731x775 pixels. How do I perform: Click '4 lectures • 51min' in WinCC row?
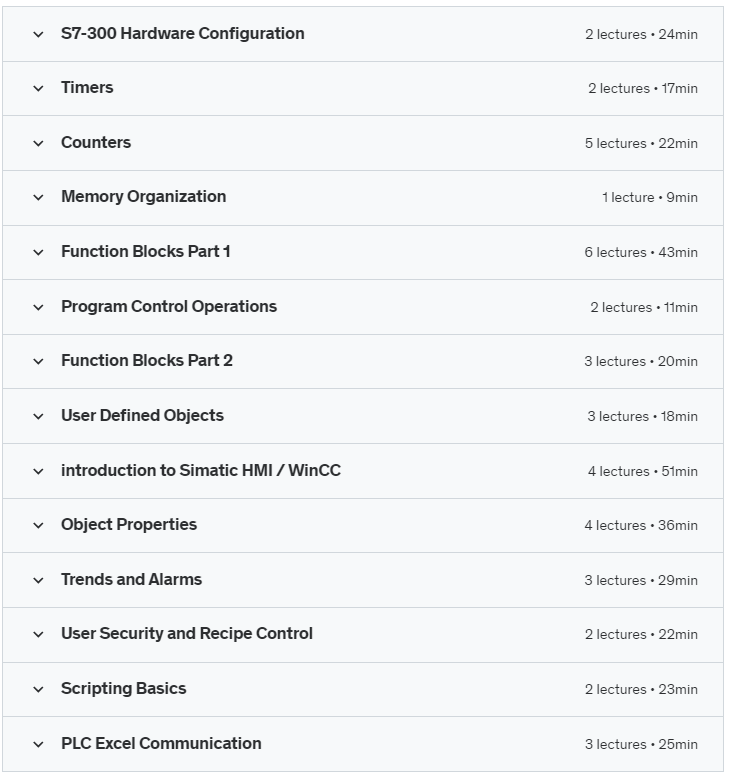[642, 471]
